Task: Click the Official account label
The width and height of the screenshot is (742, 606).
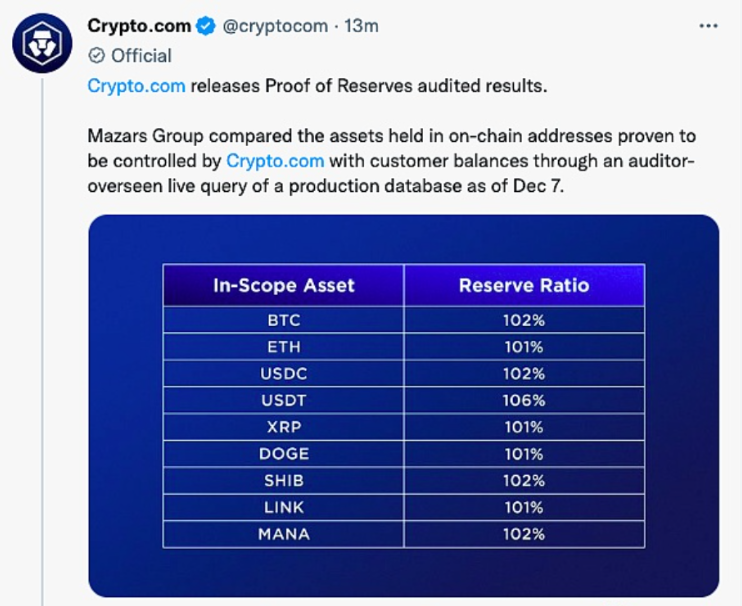Action: coord(141,56)
